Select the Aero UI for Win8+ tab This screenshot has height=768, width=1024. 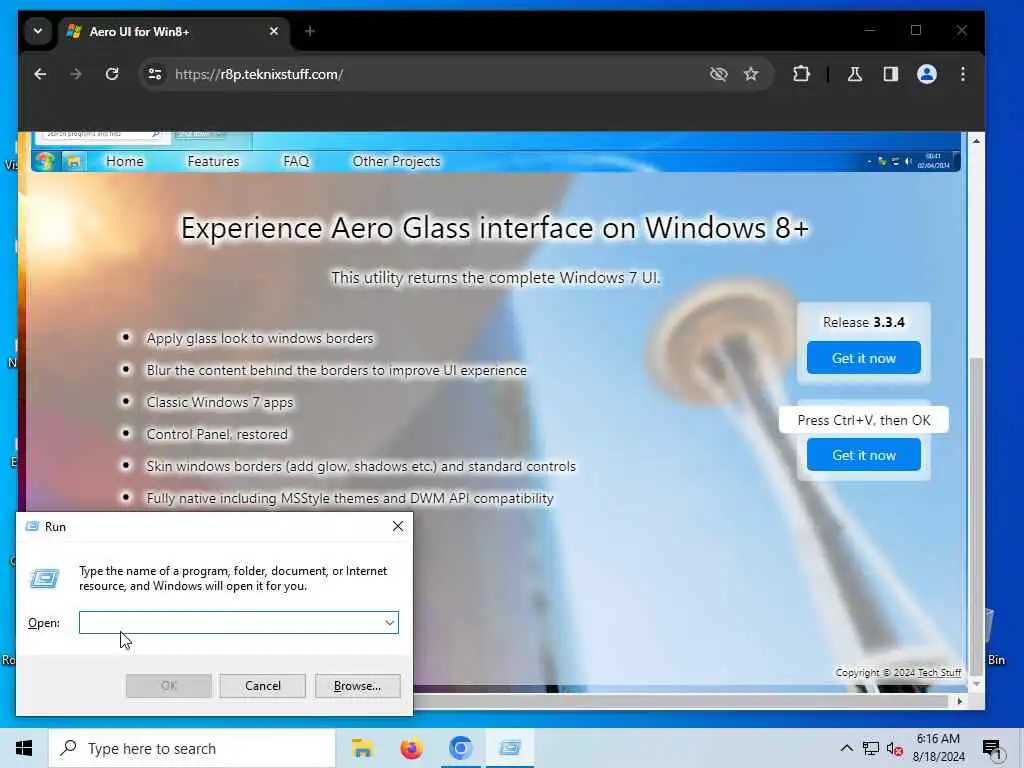[174, 32]
